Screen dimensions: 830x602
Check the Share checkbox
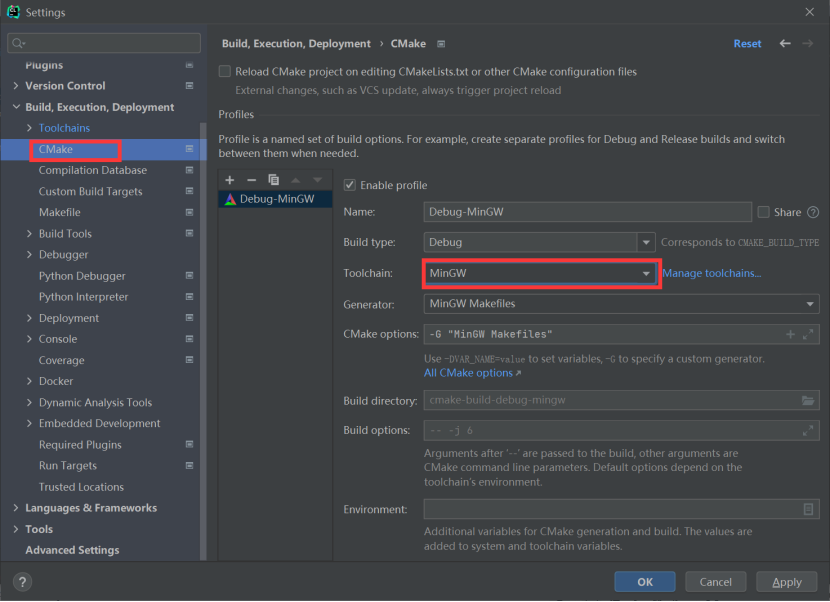763,212
